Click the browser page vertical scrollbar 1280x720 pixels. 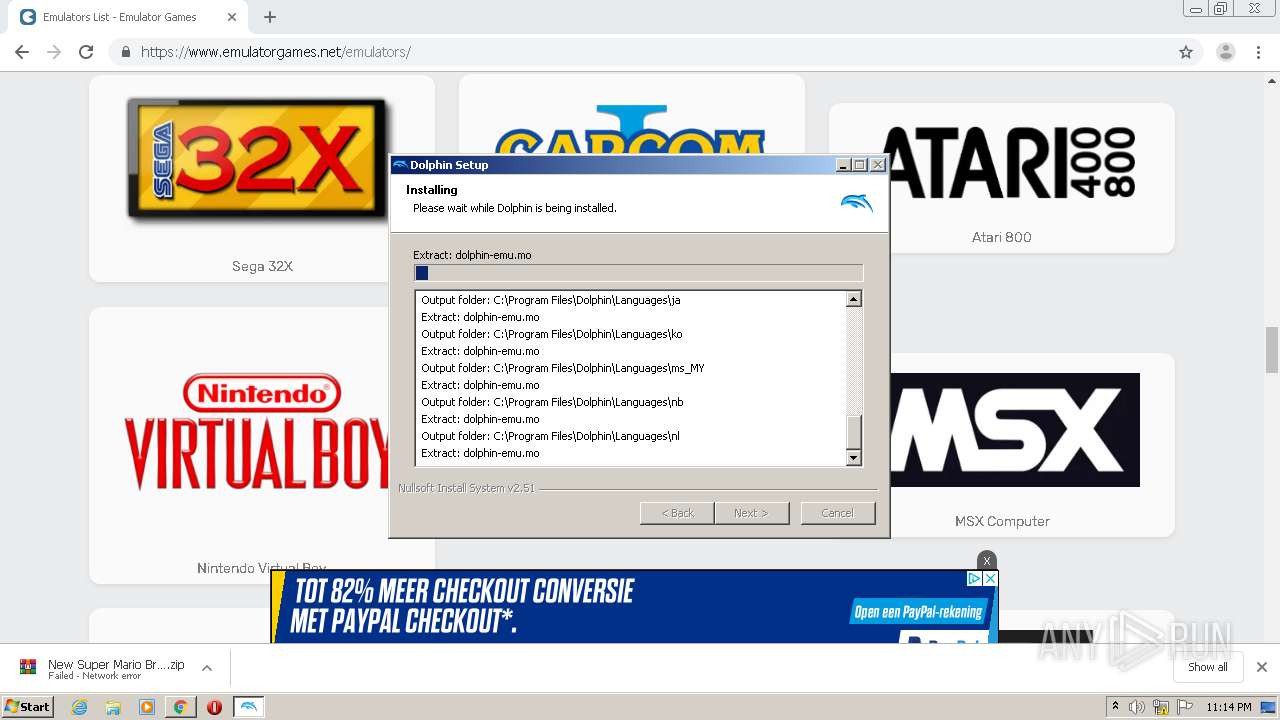point(1272,350)
